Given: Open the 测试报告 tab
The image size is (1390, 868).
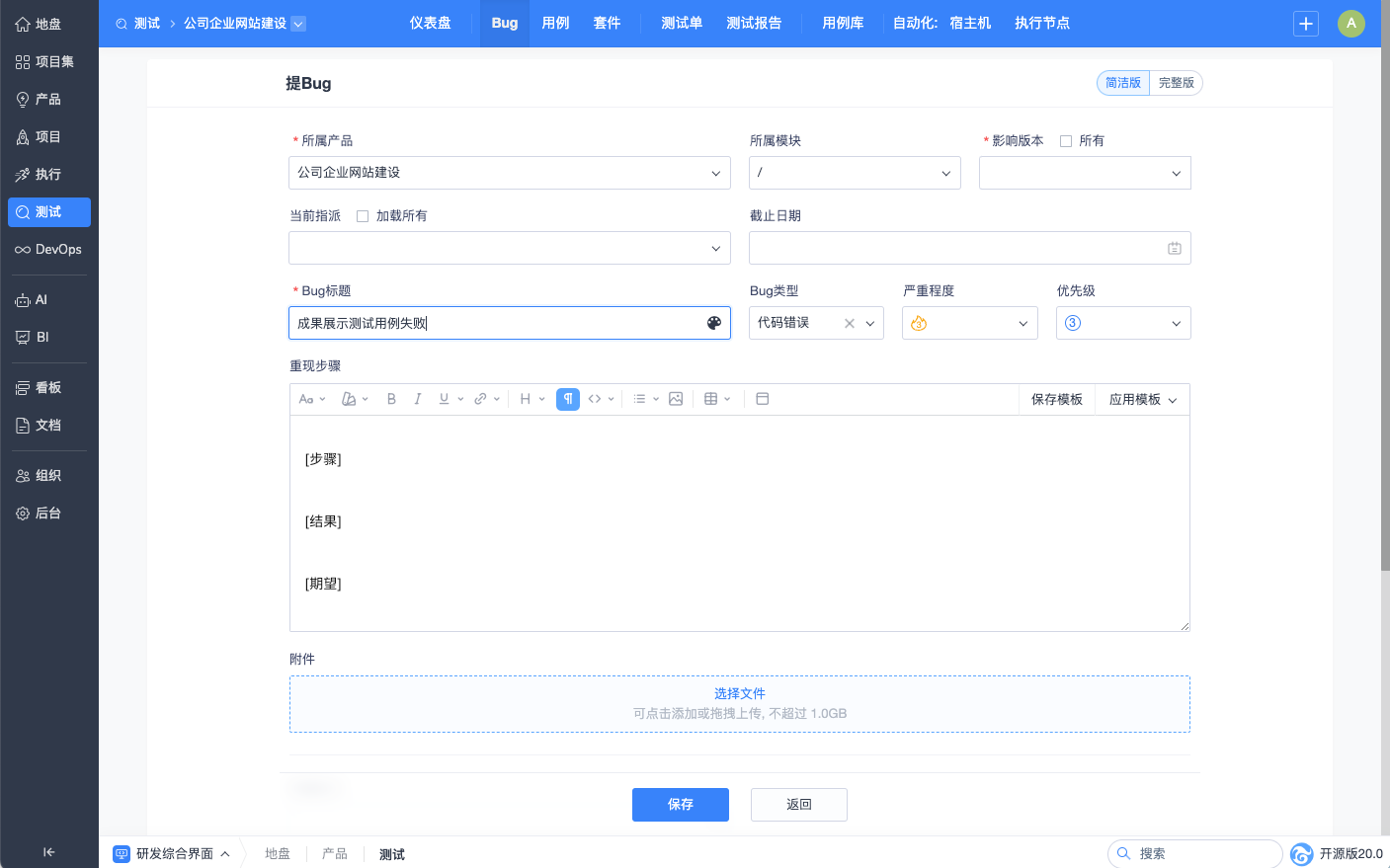Looking at the screenshot, I should (754, 24).
